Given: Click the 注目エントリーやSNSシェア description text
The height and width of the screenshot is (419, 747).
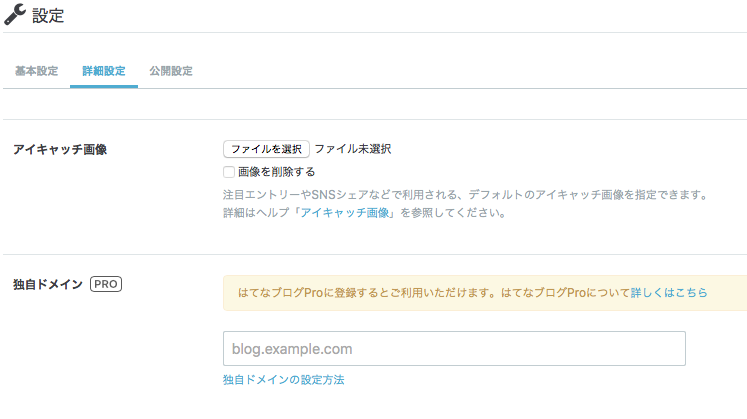Looking at the screenshot, I should (x=466, y=195).
